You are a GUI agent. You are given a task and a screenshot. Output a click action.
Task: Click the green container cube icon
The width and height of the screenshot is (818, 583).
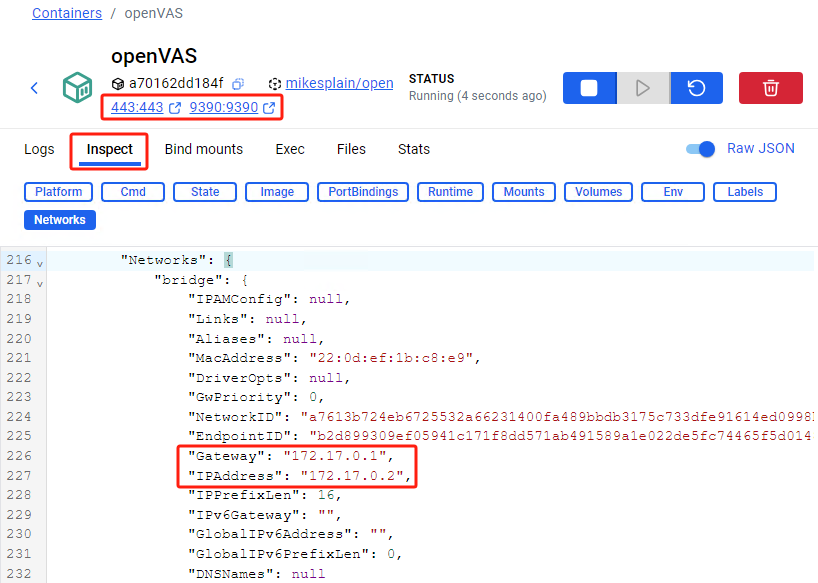(x=78, y=87)
